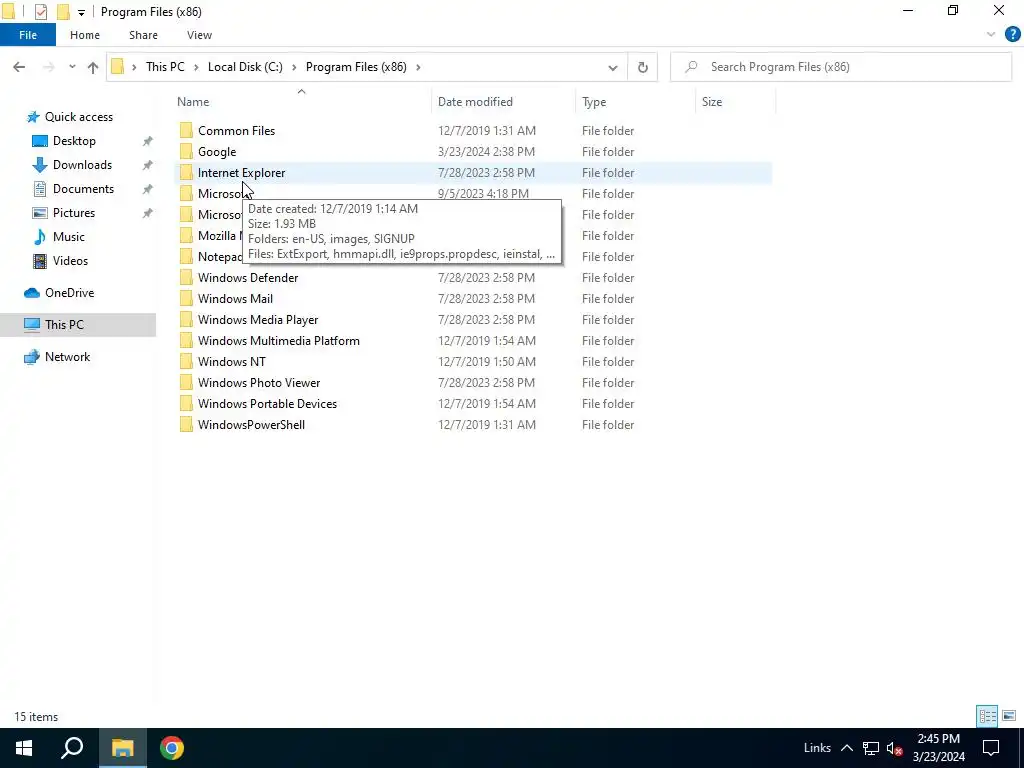Open the Explorer Help question mark

1012,35
